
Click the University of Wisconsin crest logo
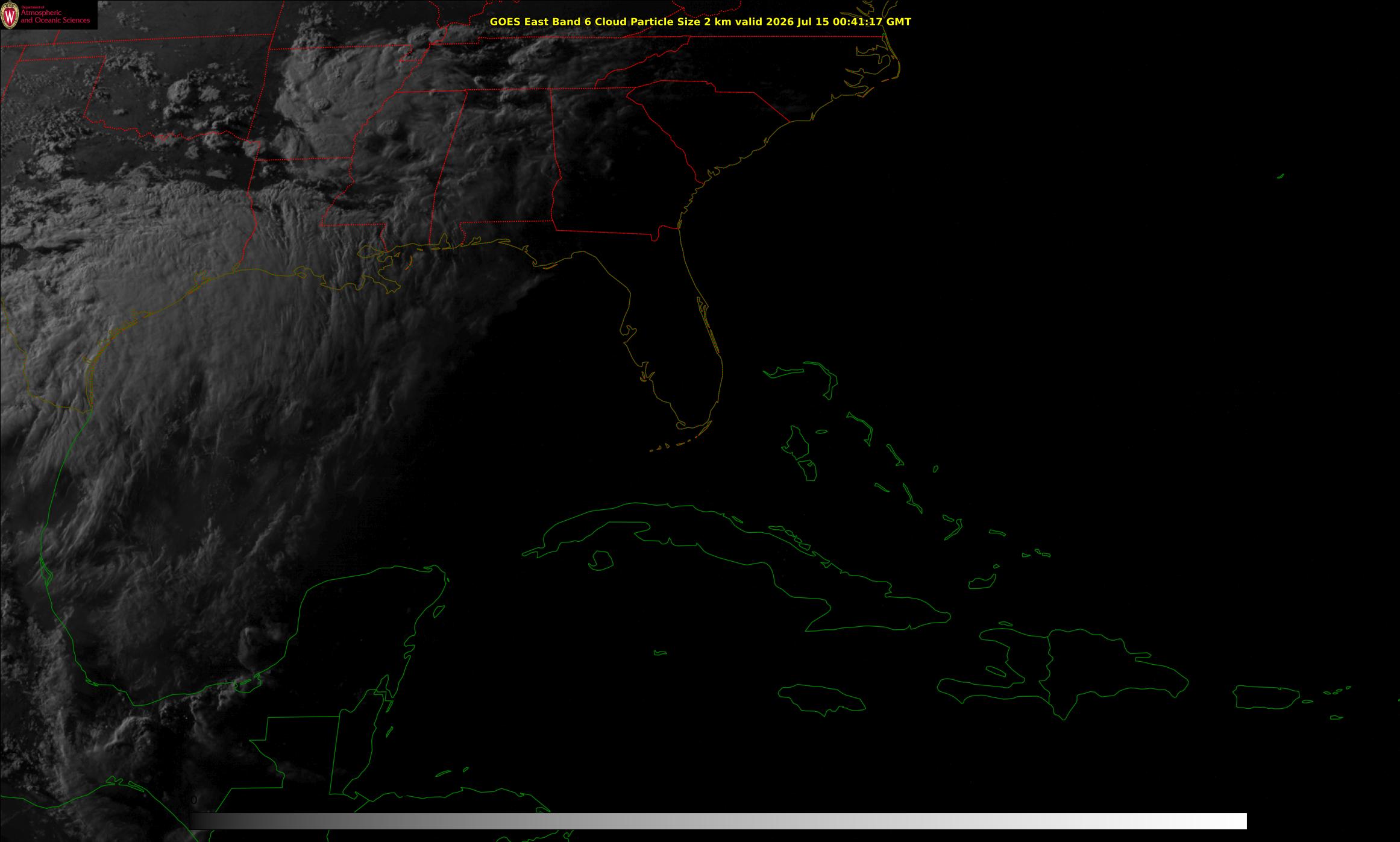[x=10, y=15]
